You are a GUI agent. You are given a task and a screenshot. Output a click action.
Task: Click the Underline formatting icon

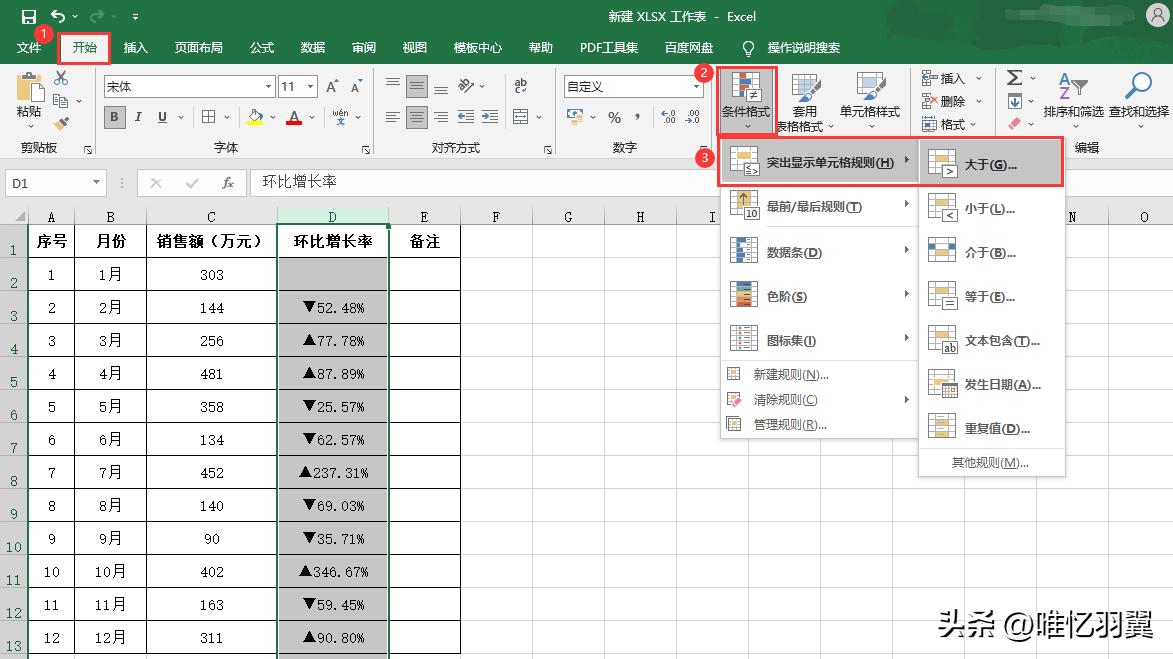tap(162, 117)
